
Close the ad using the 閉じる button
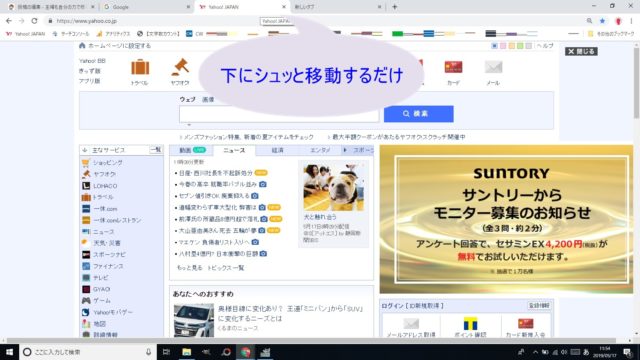click(581, 51)
